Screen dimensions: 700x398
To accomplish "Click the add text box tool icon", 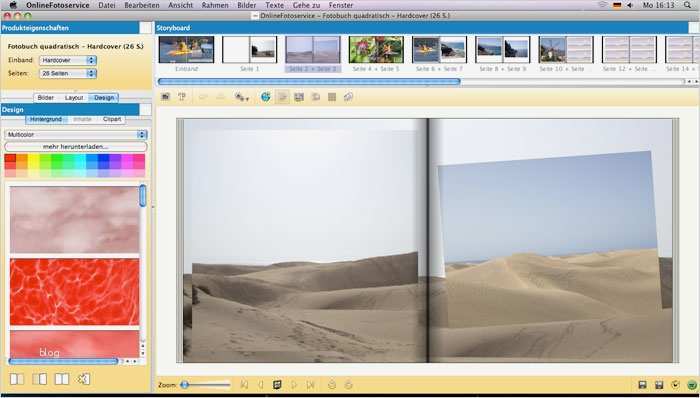I will 182,97.
